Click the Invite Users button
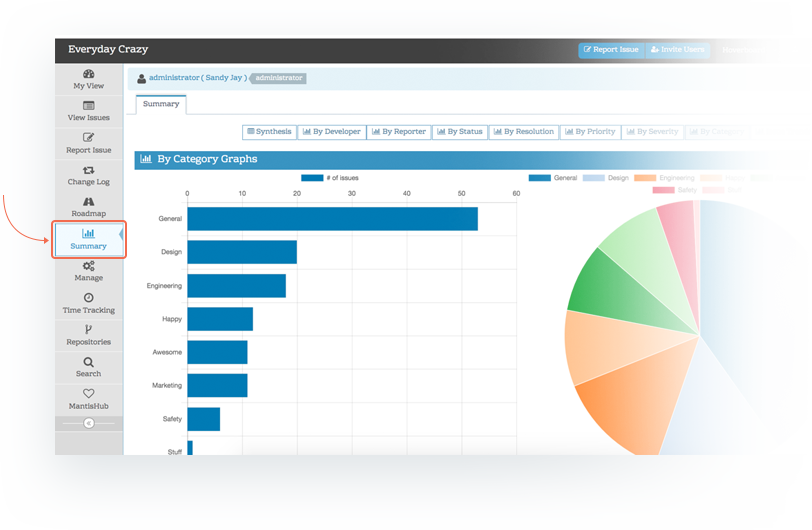The height and width of the screenshot is (530, 812). 678,50
